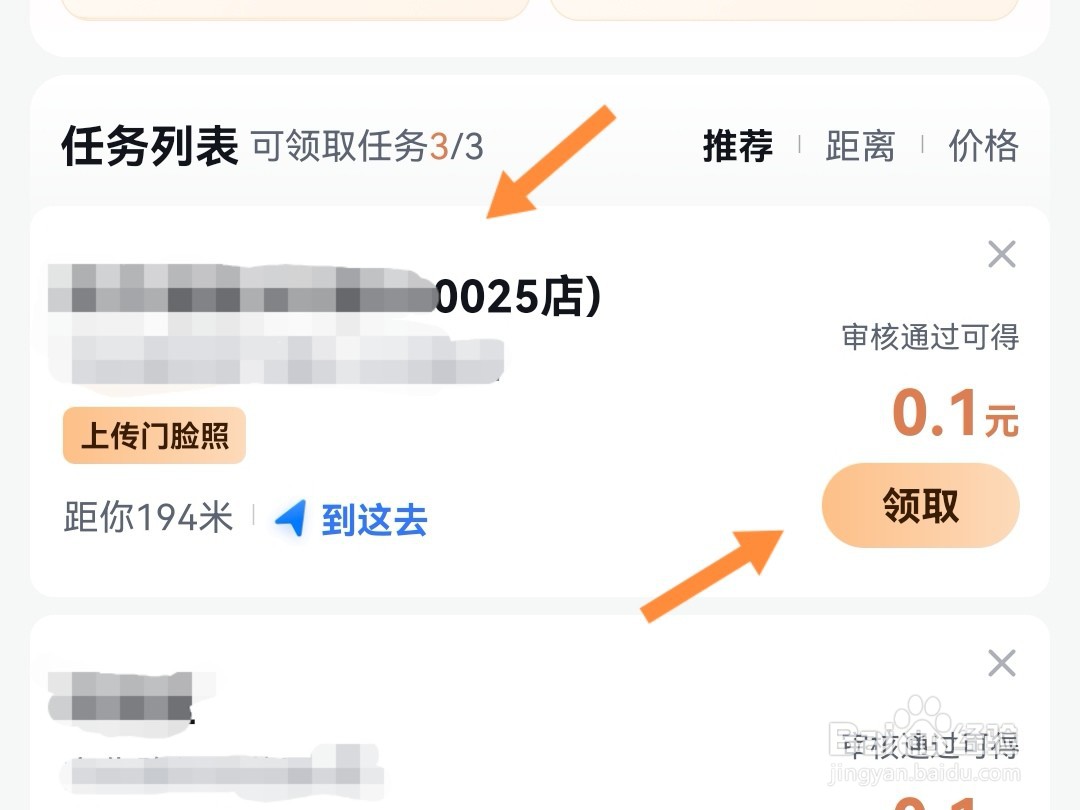Dismiss the first task card
Screen dimensions: 1080x810
tap(1001, 254)
